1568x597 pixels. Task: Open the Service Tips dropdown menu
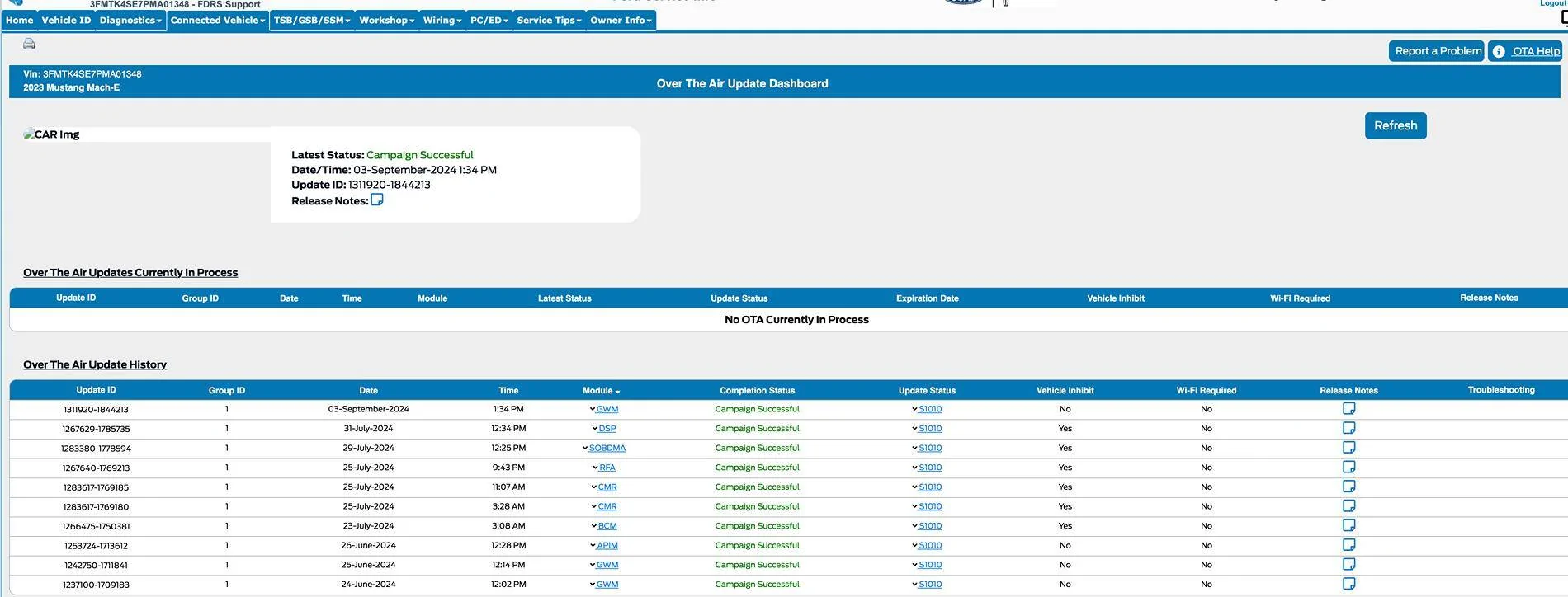click(549, 20)
